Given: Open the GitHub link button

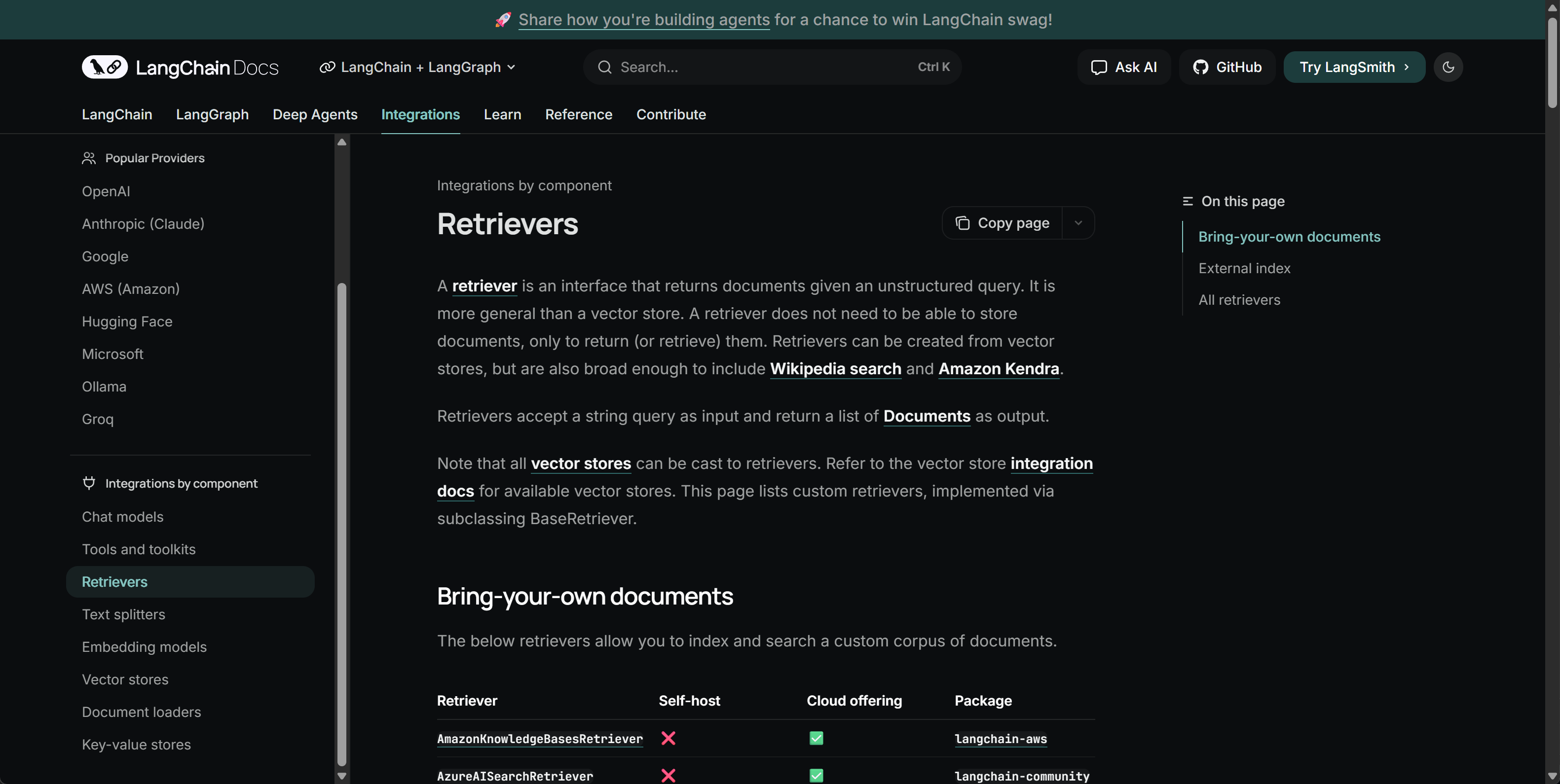Looking at the screenshot, I should coord(1227,67).
